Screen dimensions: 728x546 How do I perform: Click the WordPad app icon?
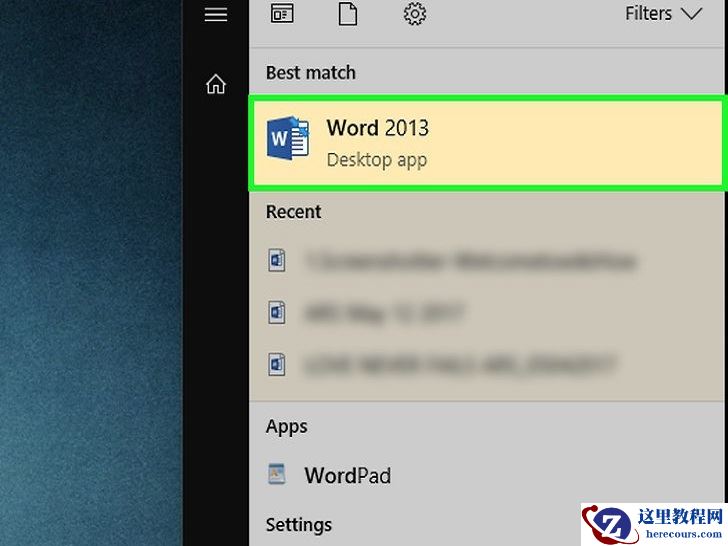(x=277, y=474)
